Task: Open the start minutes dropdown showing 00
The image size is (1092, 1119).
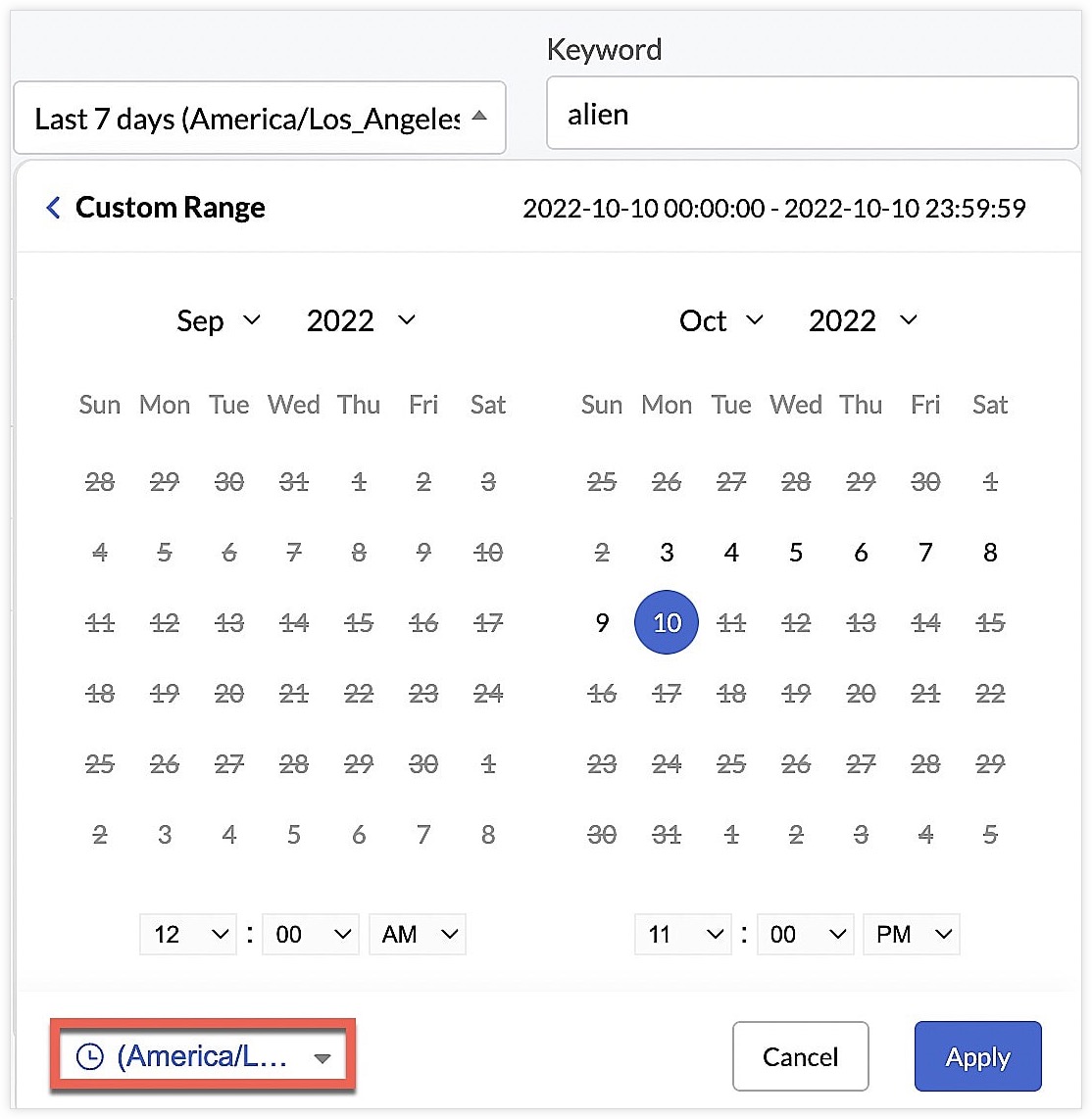Action: pyautogui.click(x=310, y=934)
